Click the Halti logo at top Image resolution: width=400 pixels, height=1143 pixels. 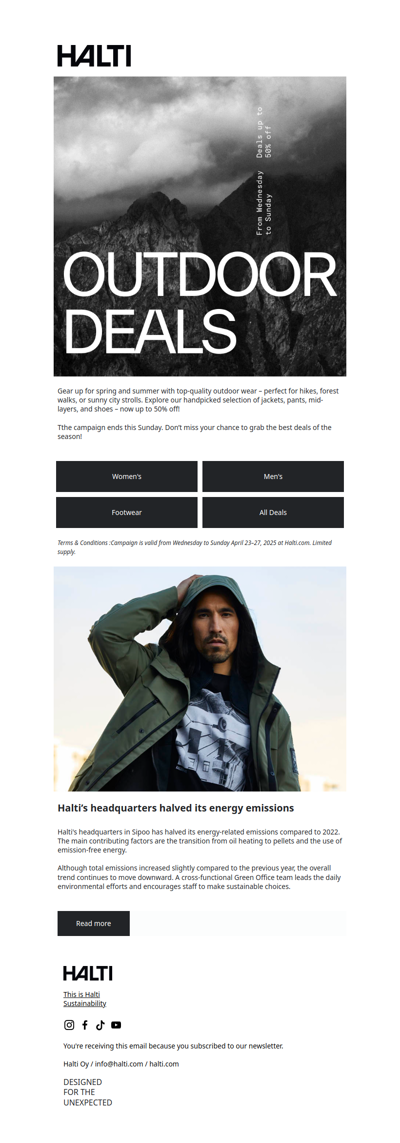[x=94, y=55]
